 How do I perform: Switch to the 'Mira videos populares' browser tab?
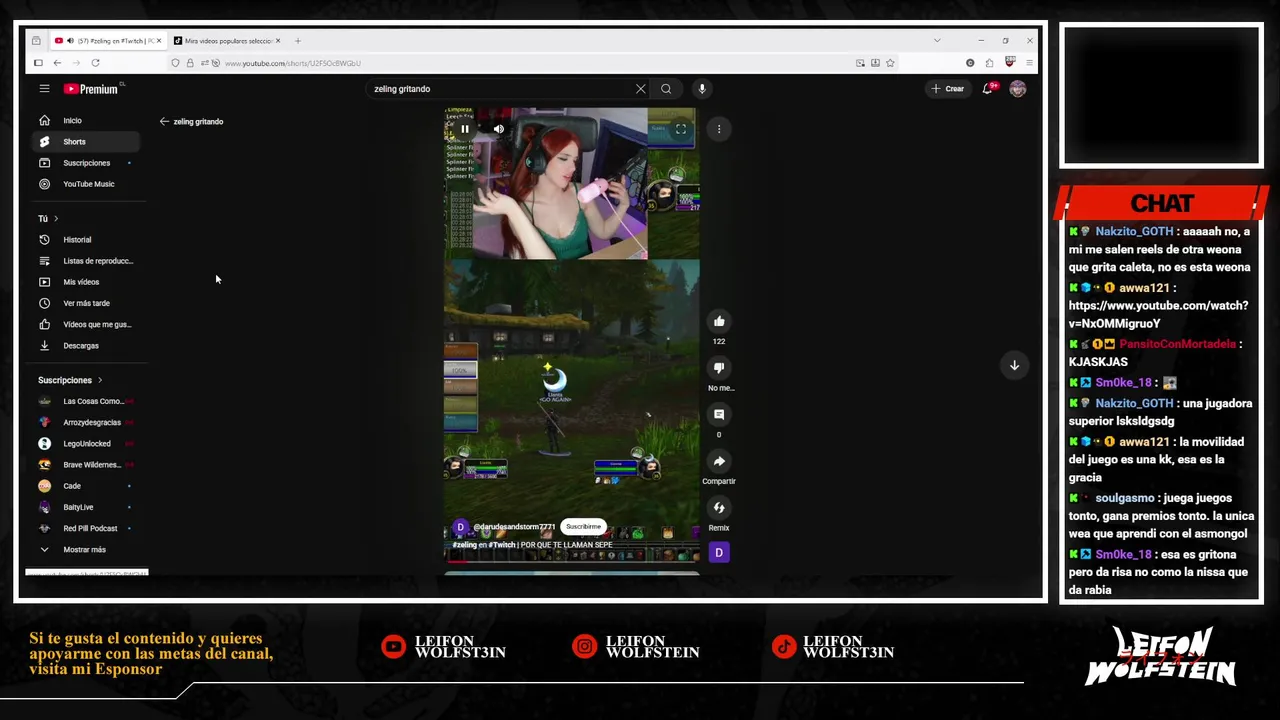point(226,41)
